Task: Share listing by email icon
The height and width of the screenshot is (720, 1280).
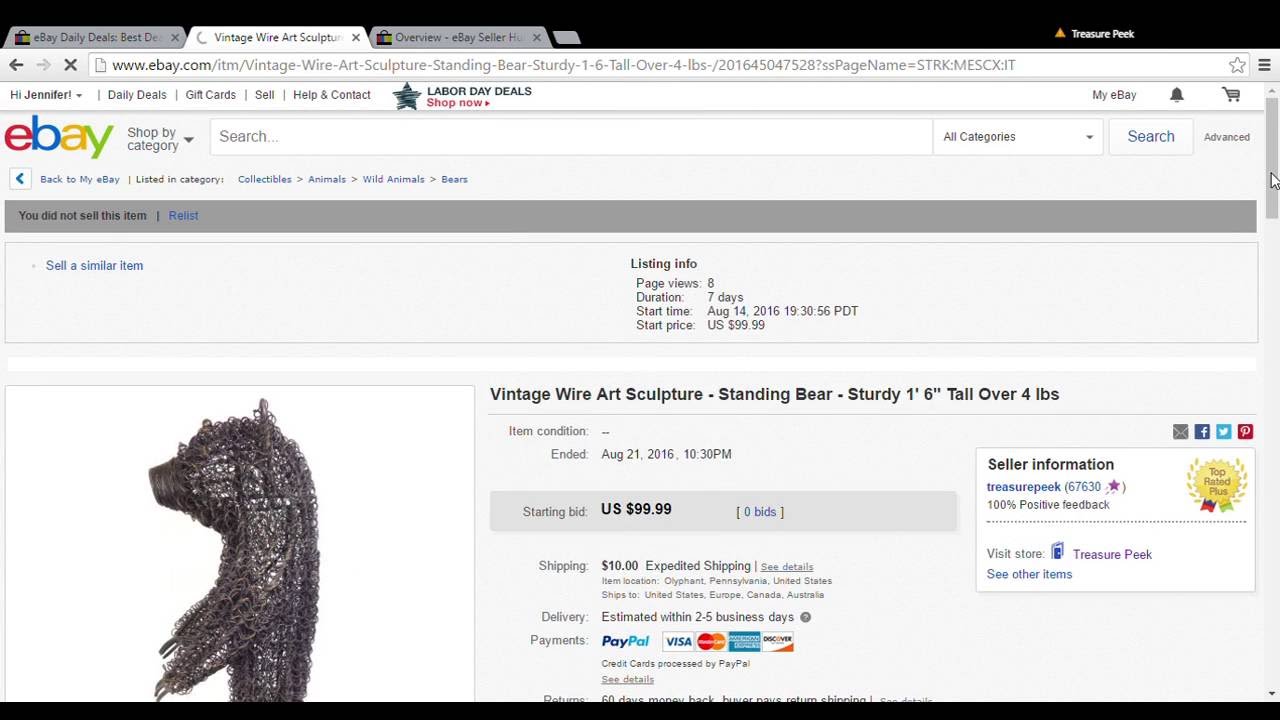Action: click(x=1181, y=432)
